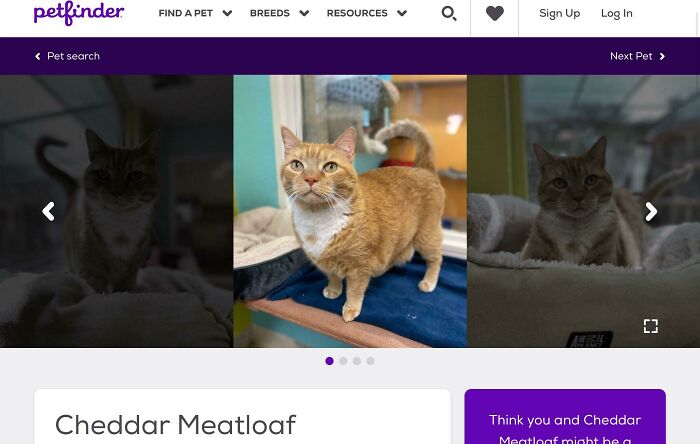This screenshot has width=700, height=444.
Task: Select the first active carousel dot
Action: tap(329, 361)
